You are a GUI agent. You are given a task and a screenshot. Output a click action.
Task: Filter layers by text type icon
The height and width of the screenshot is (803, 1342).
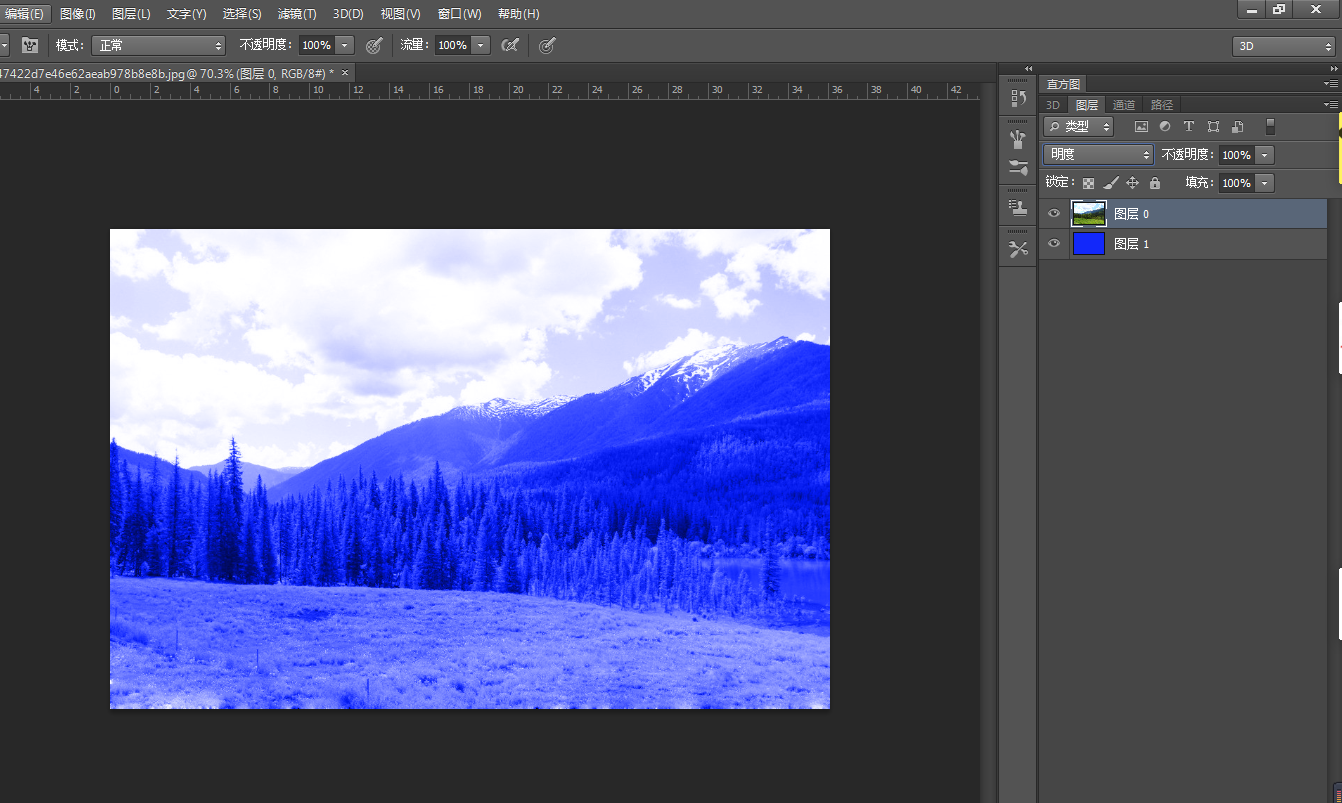tap(1189, 127)
